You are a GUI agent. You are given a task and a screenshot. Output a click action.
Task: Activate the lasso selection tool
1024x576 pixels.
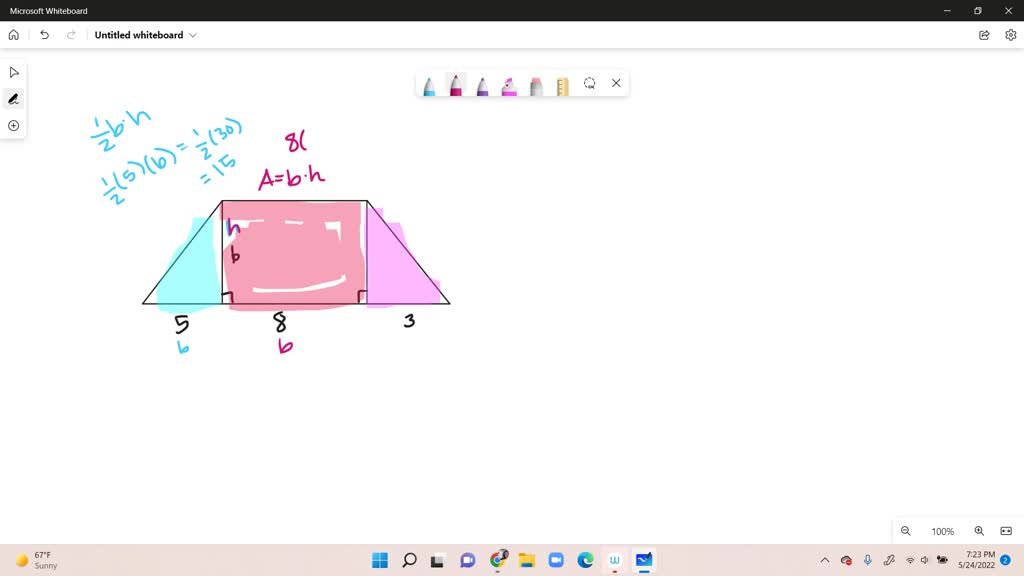click(x=589, y=84)
